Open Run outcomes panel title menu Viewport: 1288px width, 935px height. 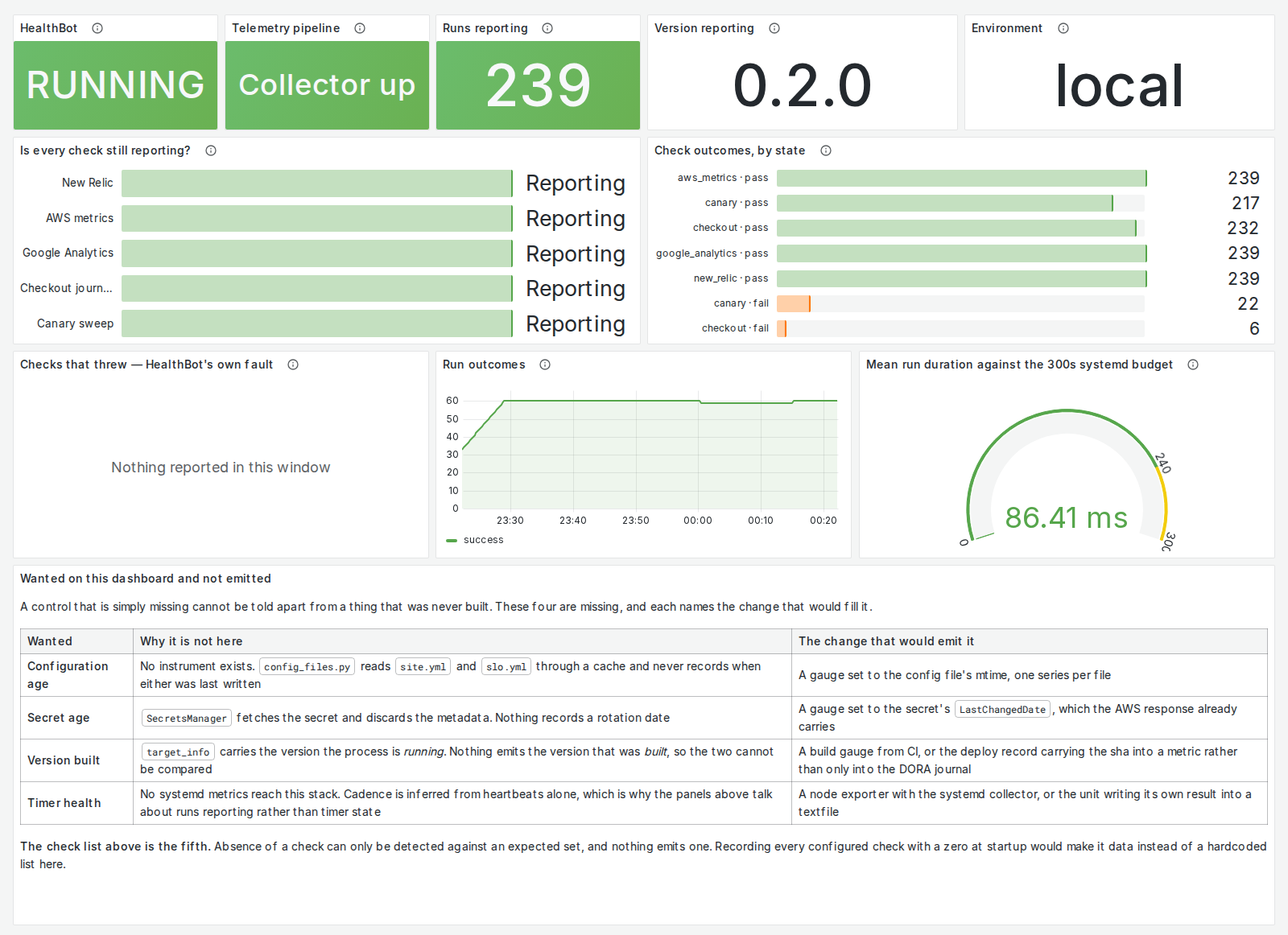click(484, 365)
